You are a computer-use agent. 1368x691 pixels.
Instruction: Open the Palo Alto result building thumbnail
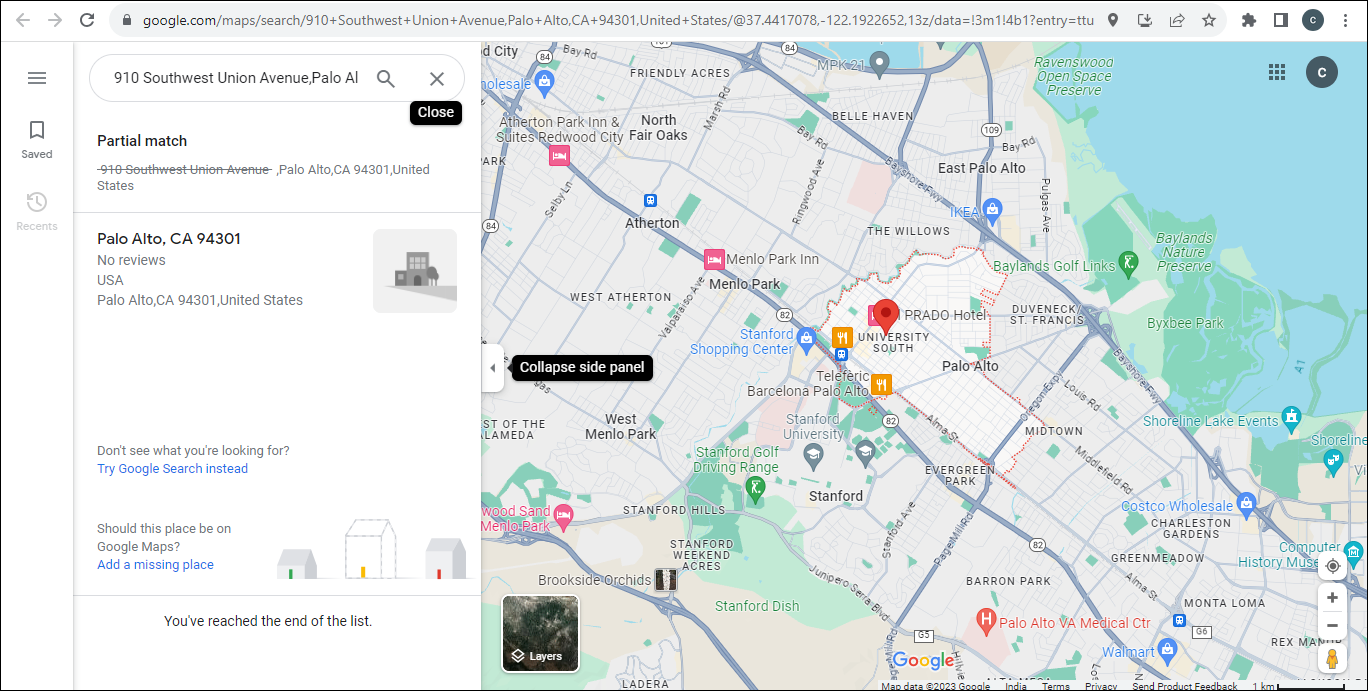(x=415, y=271)
